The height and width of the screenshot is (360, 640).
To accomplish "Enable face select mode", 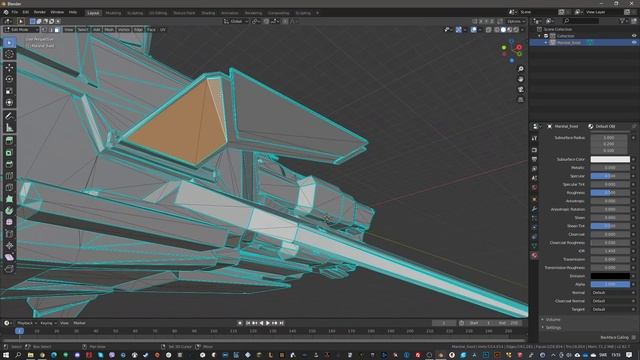I will click(x=57, y=30).
